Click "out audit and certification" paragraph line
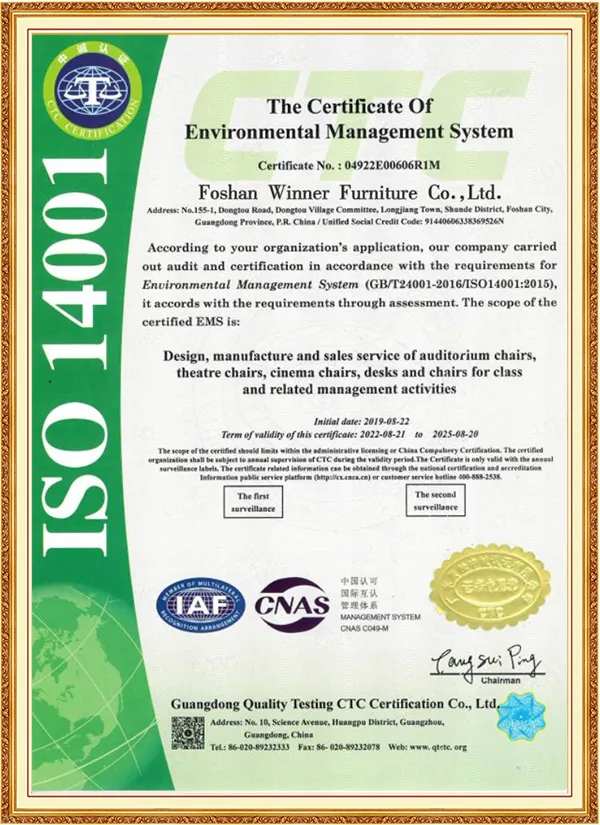 [349, 266]
